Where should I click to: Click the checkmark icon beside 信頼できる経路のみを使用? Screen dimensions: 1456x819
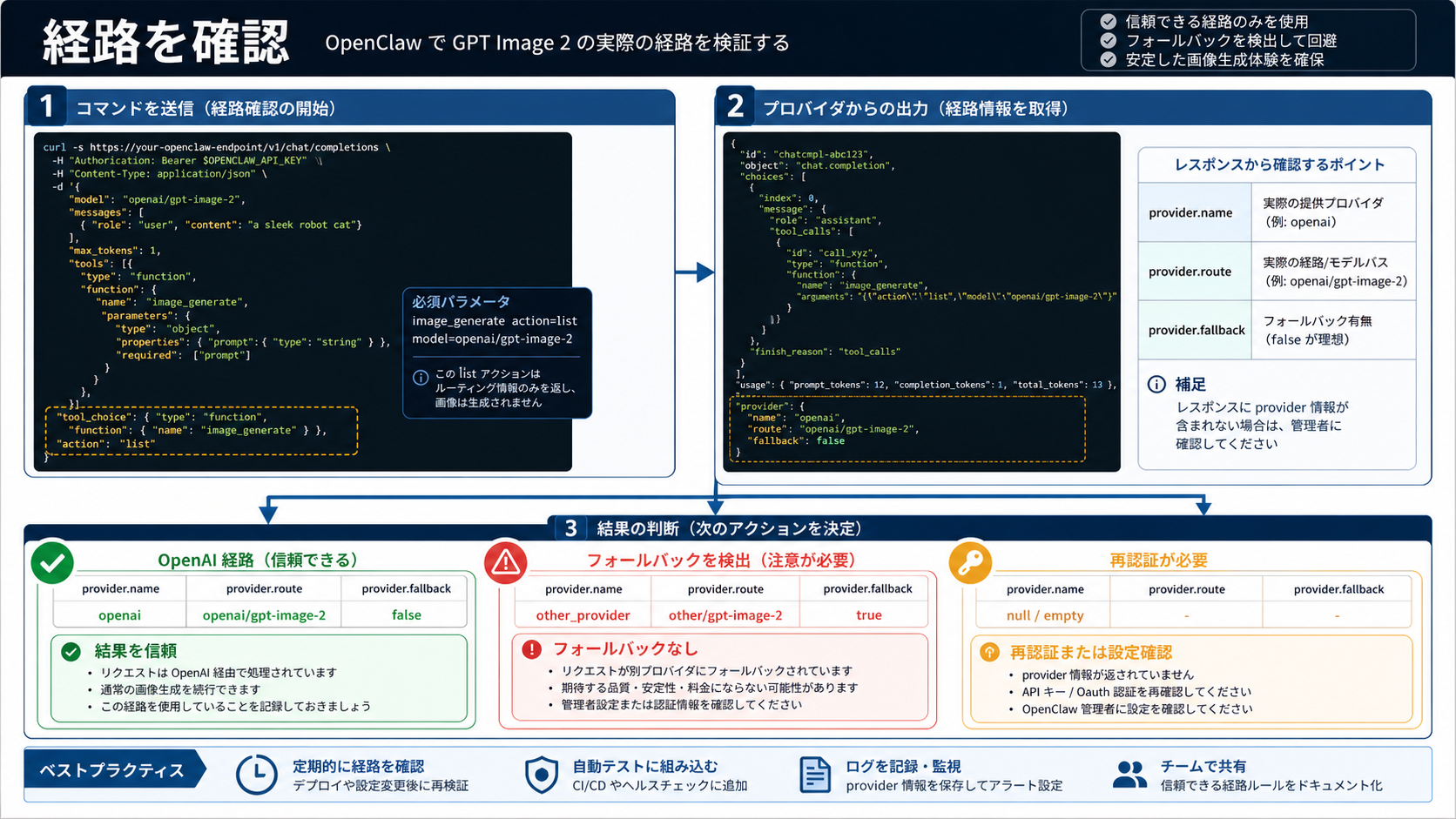point(1108,22)
